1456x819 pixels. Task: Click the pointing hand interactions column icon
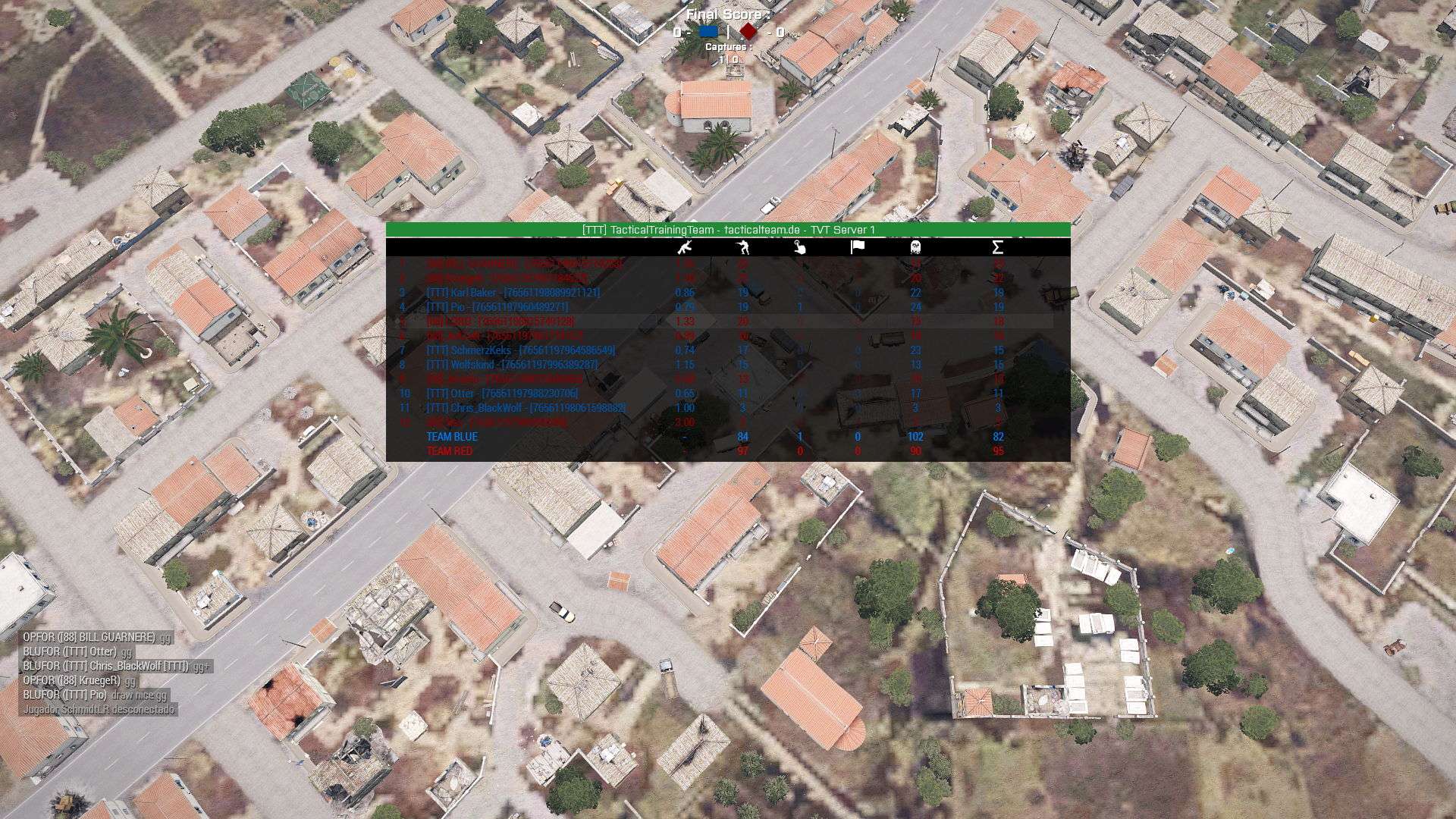click(x=800, y=247)
